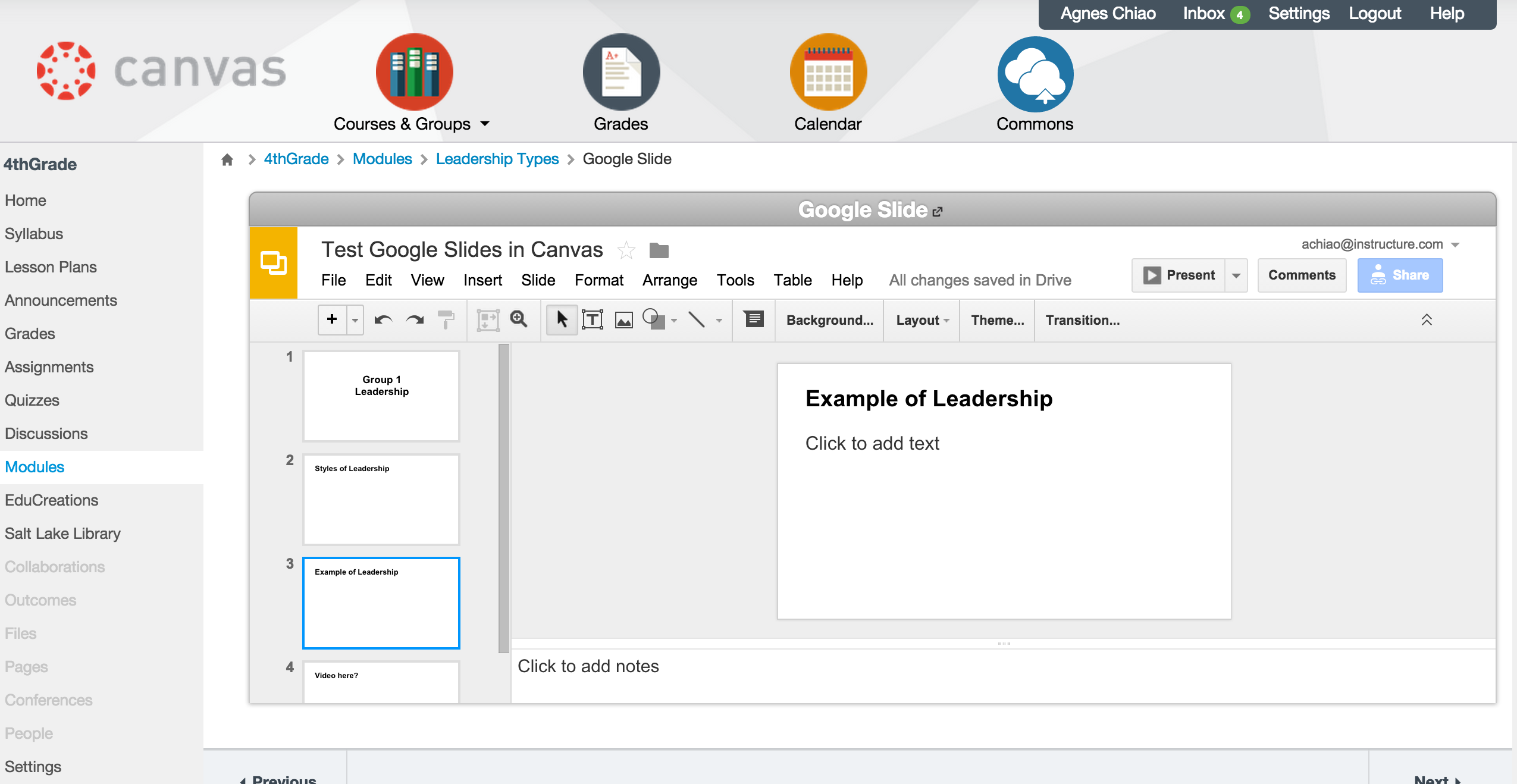1517x784 pixels.
Task: Click the insert image icon
Action: click(x=623, y=320)
